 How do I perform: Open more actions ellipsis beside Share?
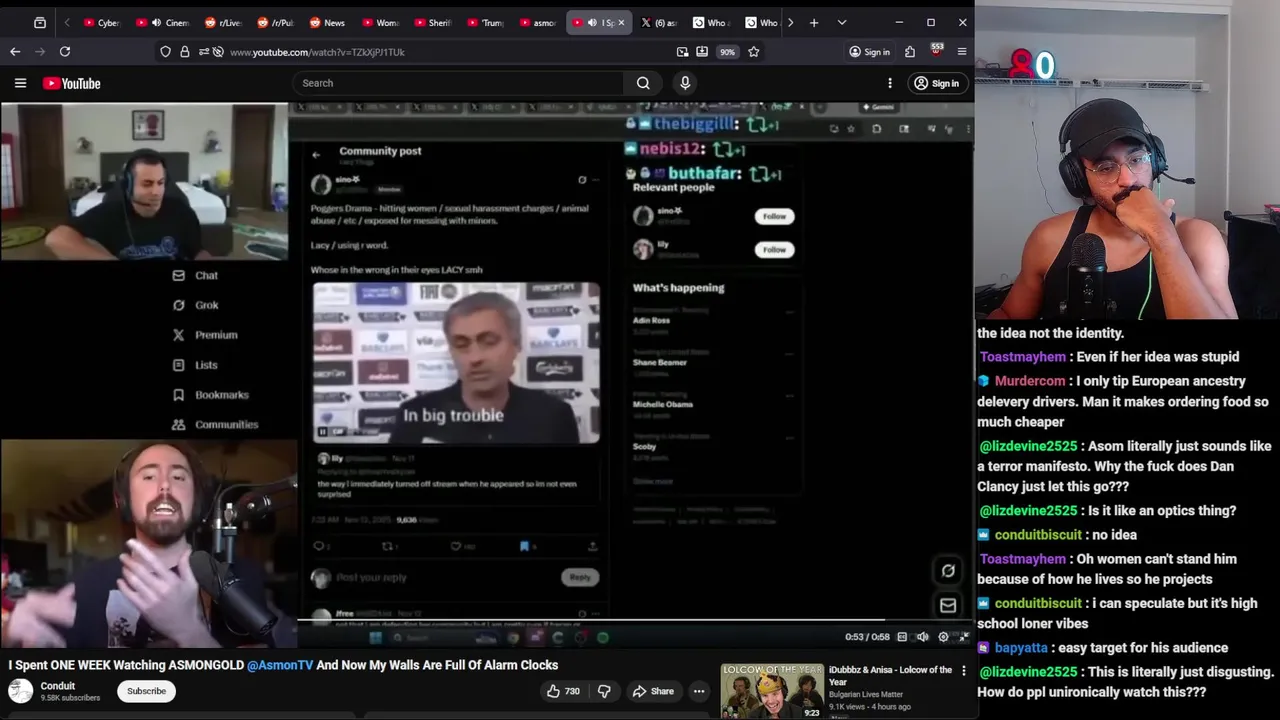click(x=699, y=691)
